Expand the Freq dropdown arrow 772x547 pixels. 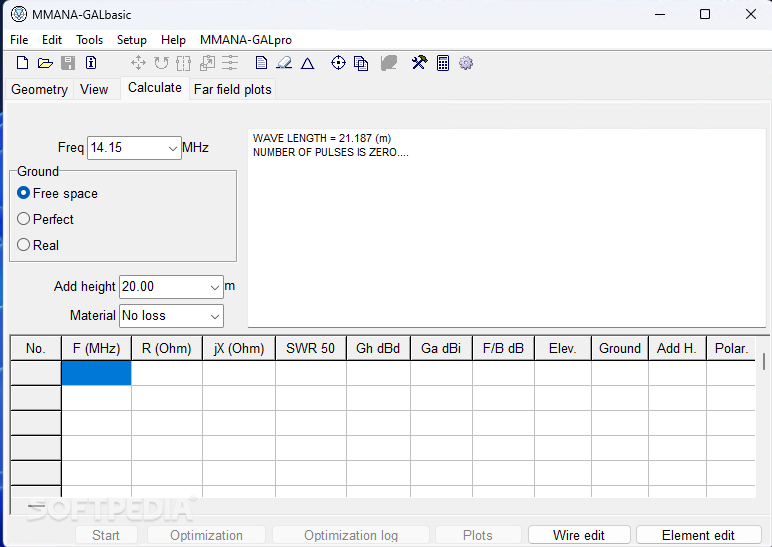[172, 148]
